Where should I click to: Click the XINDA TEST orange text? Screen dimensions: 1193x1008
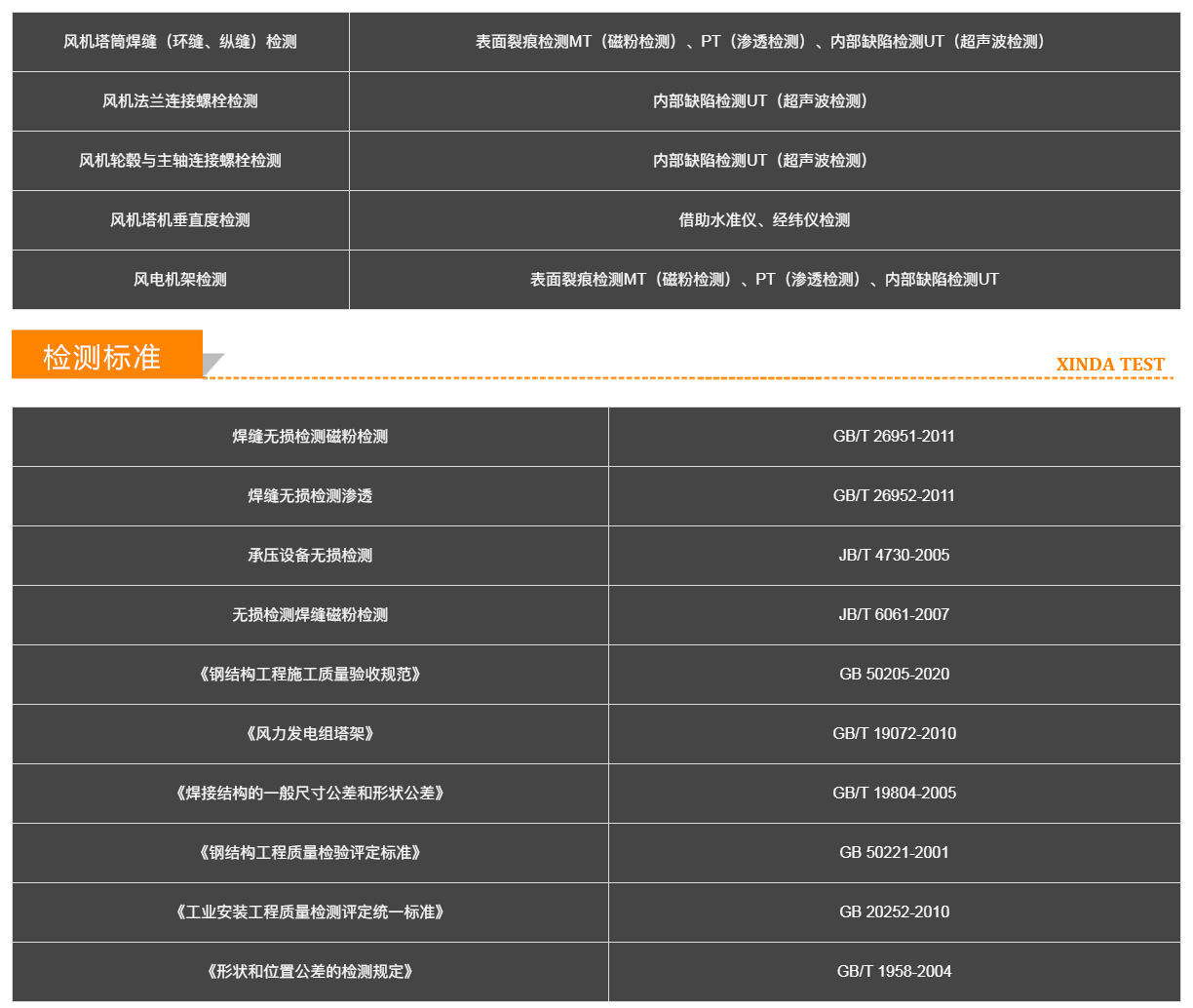(x=1110, y=365)
